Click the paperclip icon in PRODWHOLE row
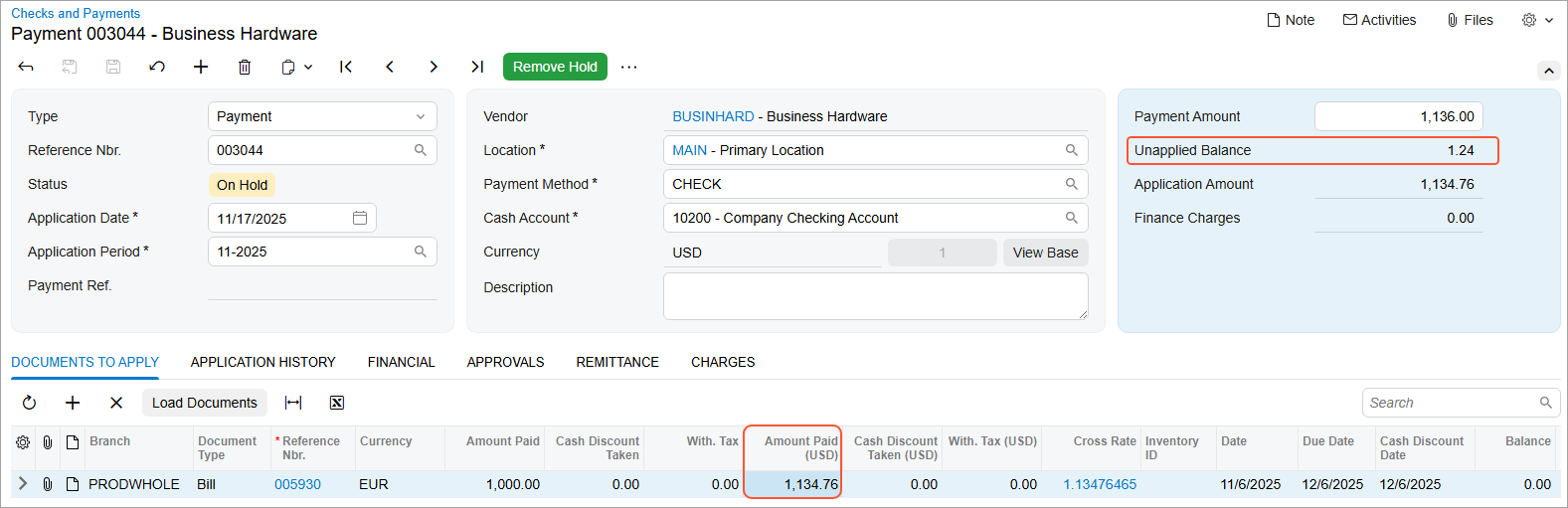Screen dimensions: 1568x508 click(48, 484)
